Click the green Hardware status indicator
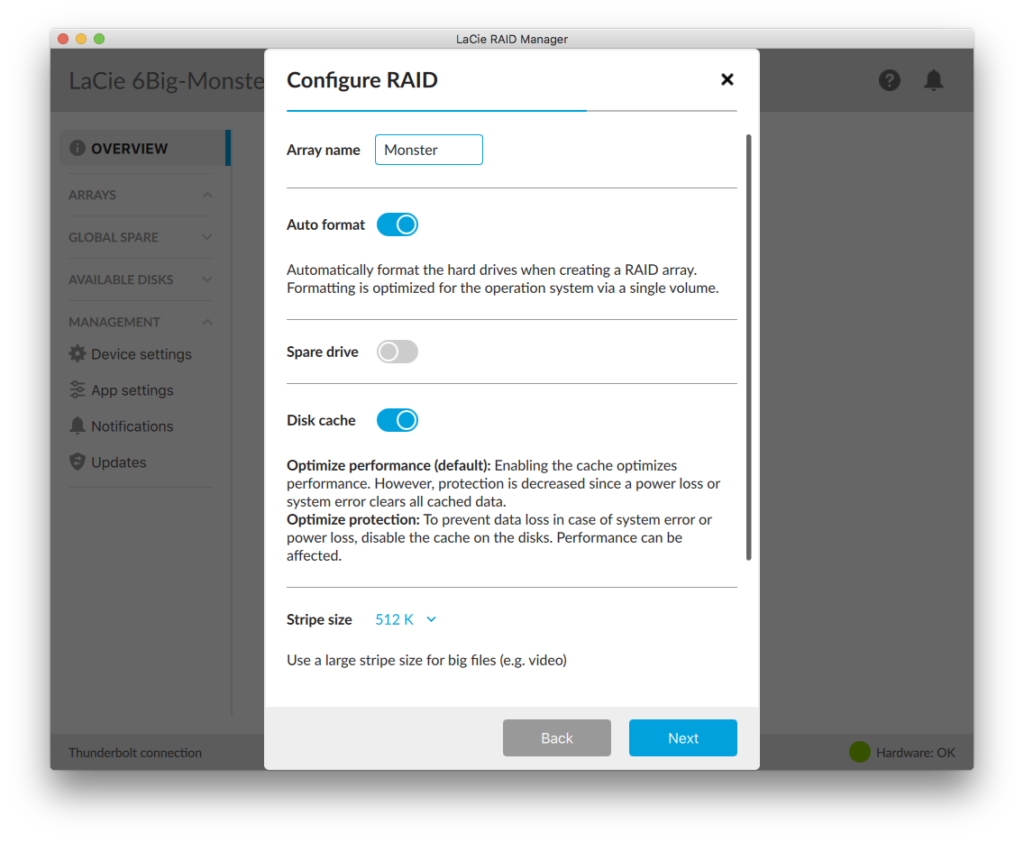 (859, 752)
